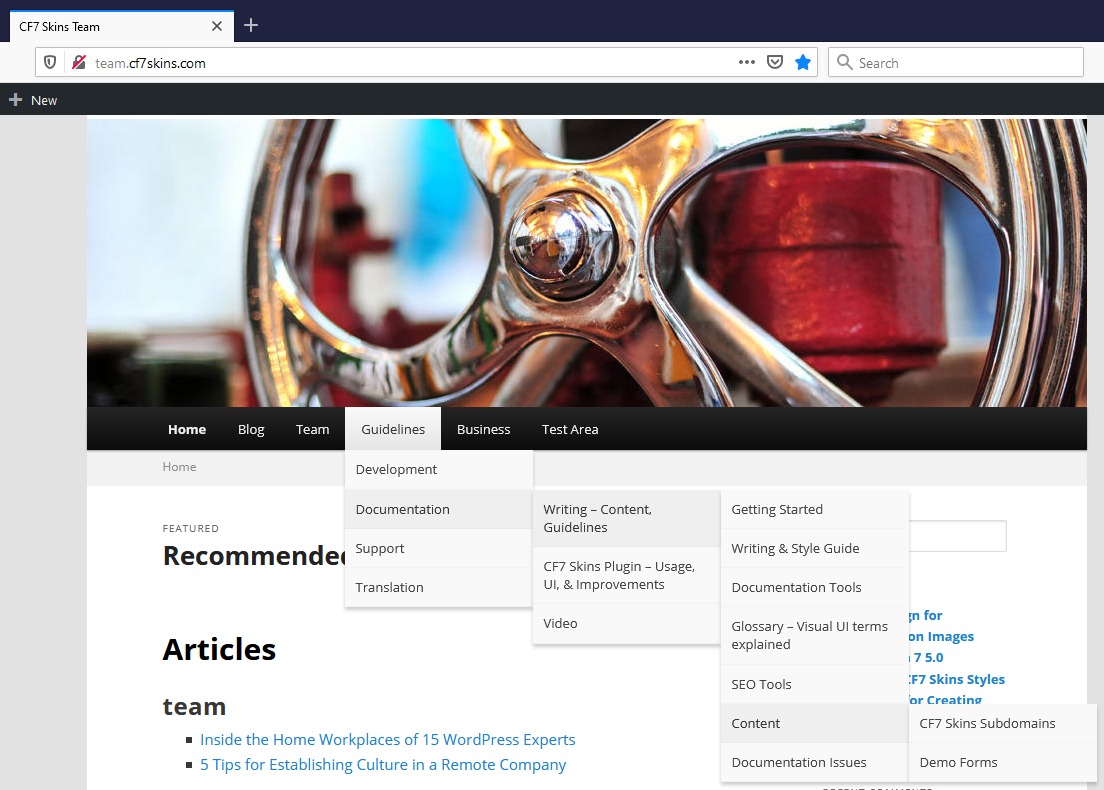Expand the Documentation submenu item
The width and height of the screenshot is (1104, 790).
point(403,509)
